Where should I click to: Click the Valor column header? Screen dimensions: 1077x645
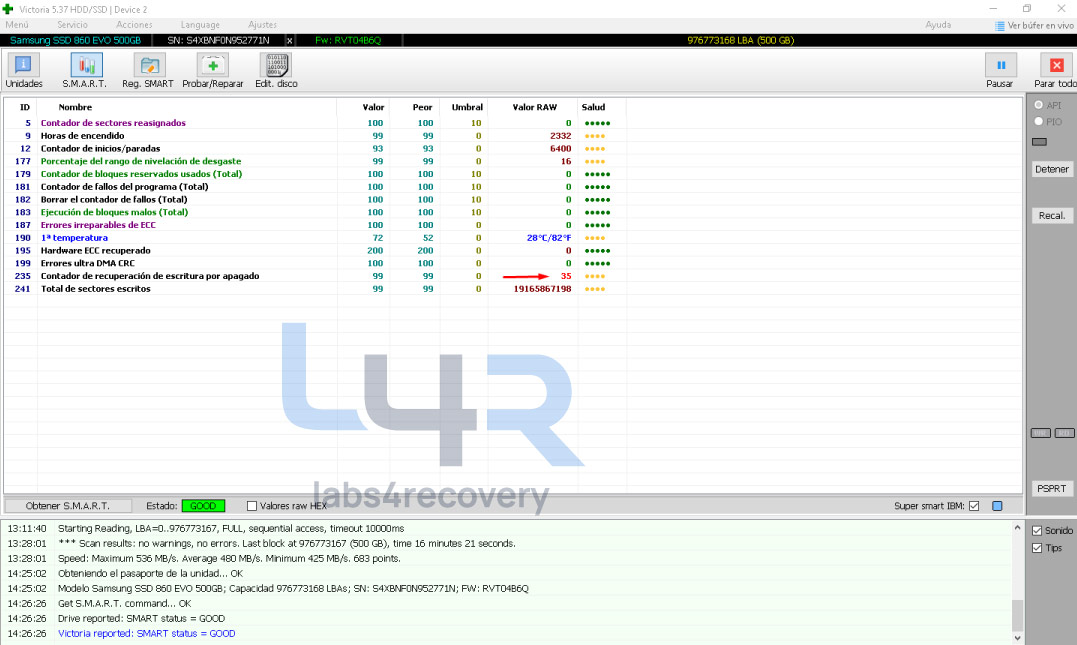click(374, 107)
